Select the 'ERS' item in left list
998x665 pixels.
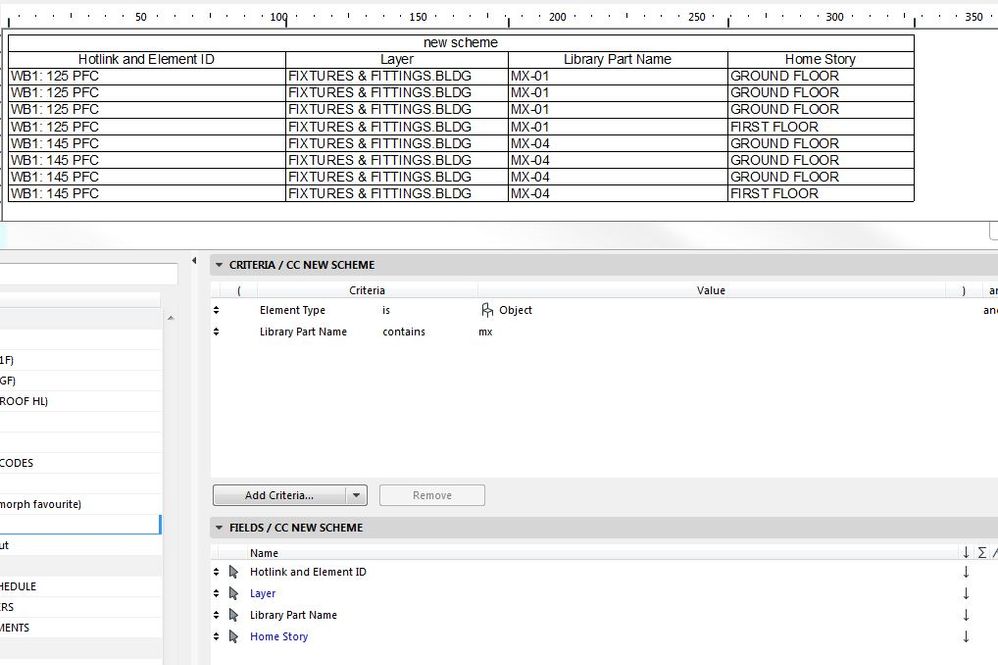[80, 607]
